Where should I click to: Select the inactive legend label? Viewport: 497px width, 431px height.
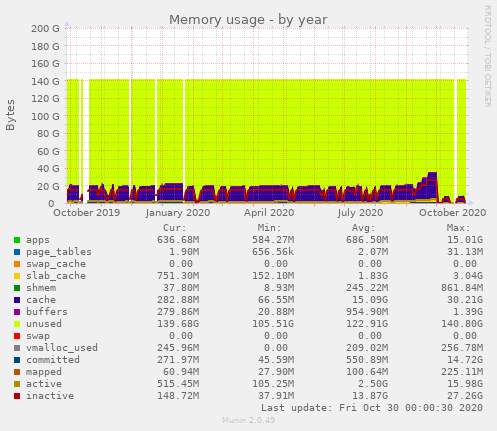click(x=50, y=396)
